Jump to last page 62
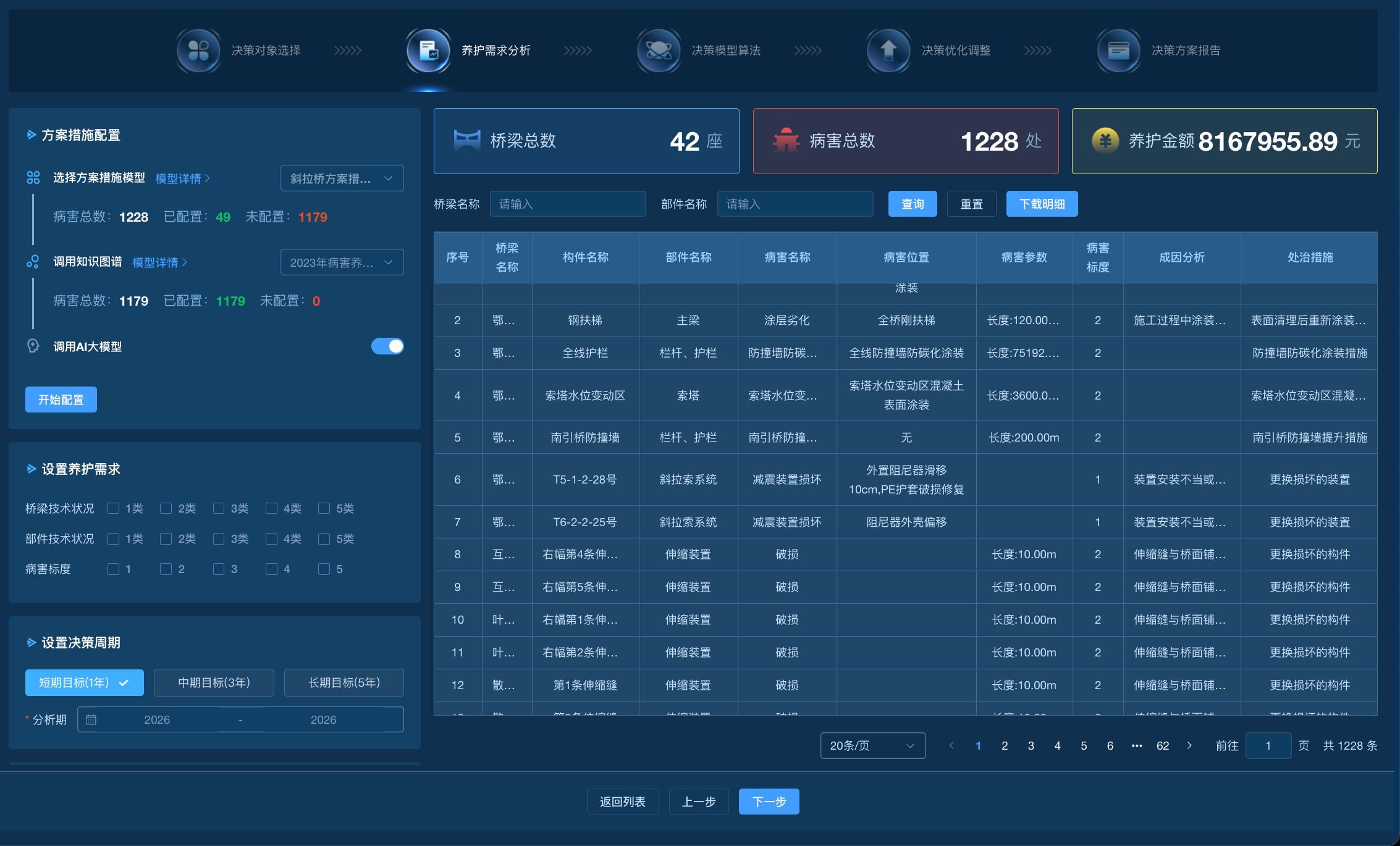Image resolution: width=1400 pixels, height=846 pixels. tap(1163, 745)
